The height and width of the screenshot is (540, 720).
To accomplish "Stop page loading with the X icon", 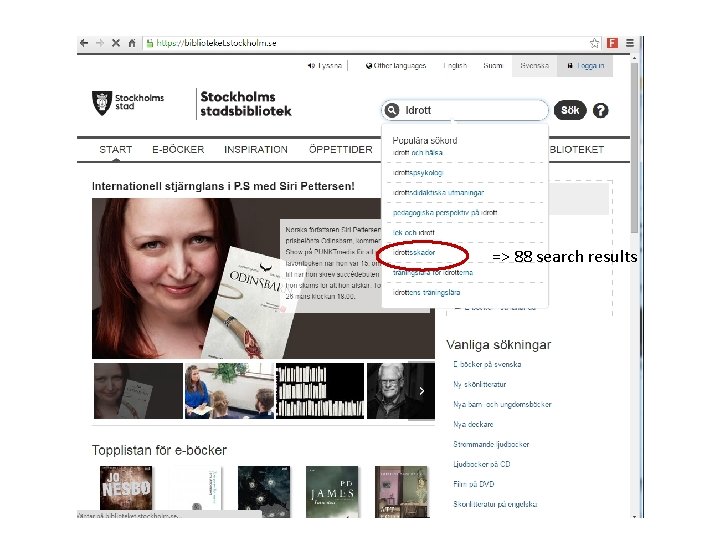I will click(x=116, y=43).
